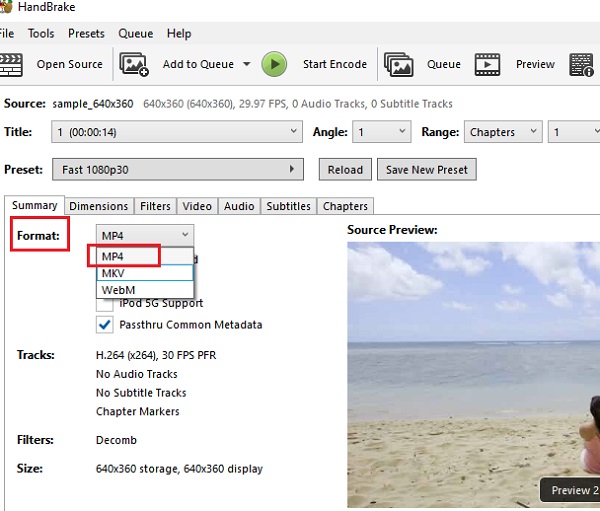The height and width of the screenshot is (511, 600).
Task: Click the H.264 (x264), 30 FPS PFR text
Action: [156, 355]
